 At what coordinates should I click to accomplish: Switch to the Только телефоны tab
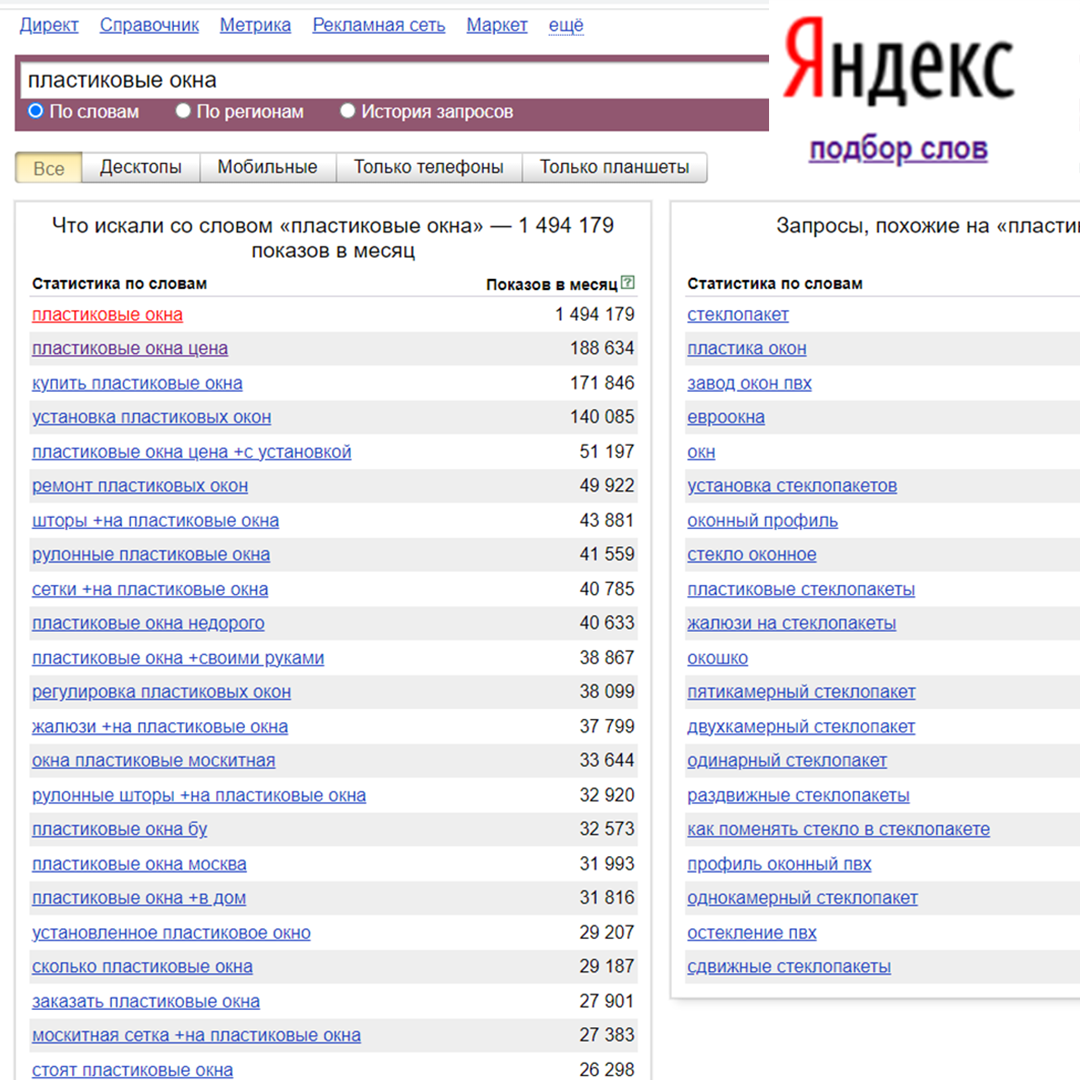click(x=428, y=167)
